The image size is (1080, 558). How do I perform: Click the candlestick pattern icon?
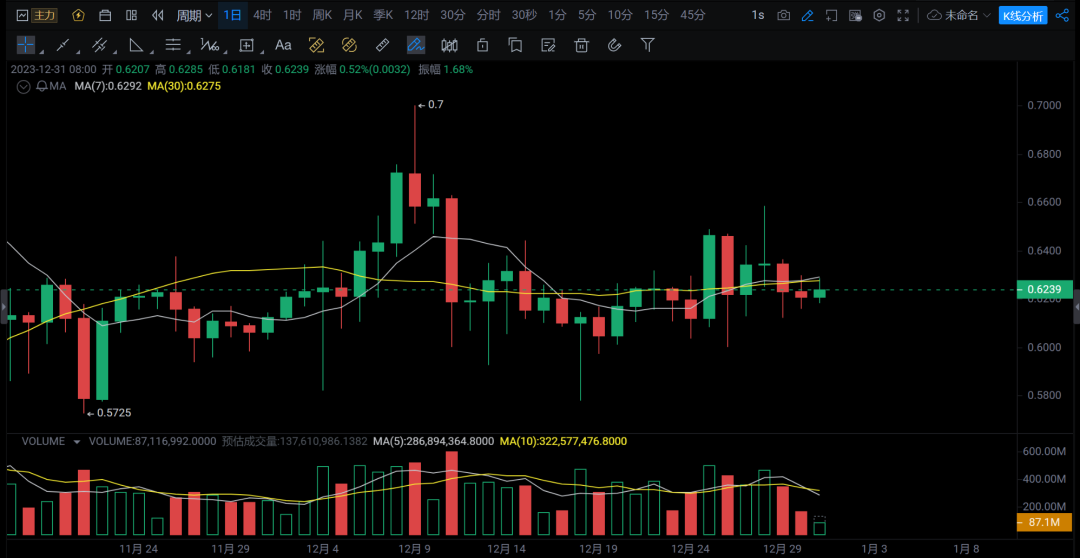(450, 45)
